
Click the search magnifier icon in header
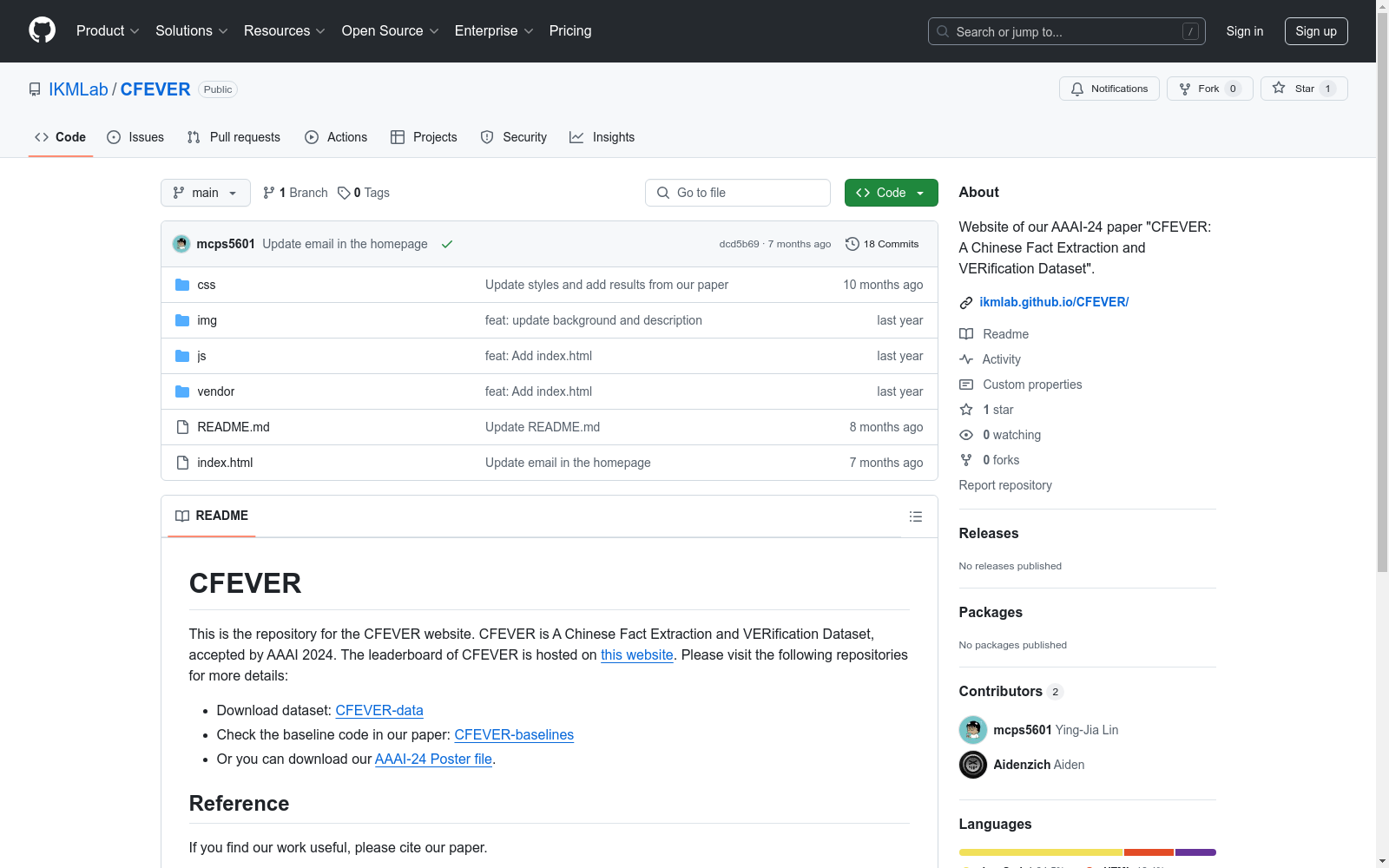click(943, 31)
